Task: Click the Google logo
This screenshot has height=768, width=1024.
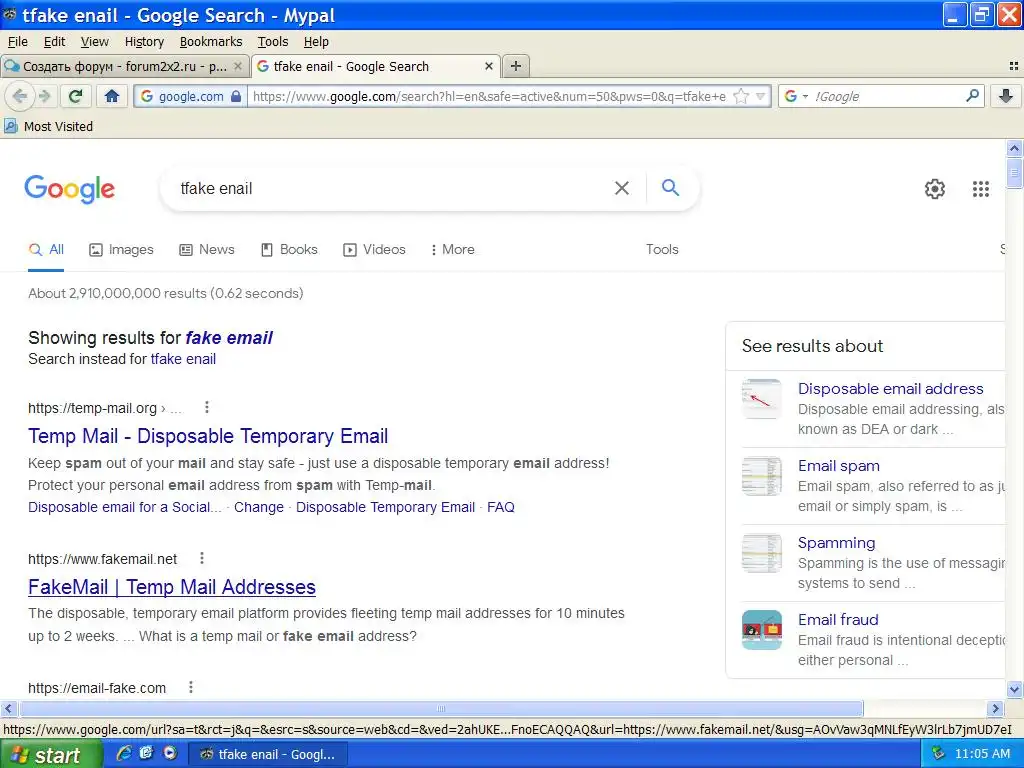Action: click(70, 189)
